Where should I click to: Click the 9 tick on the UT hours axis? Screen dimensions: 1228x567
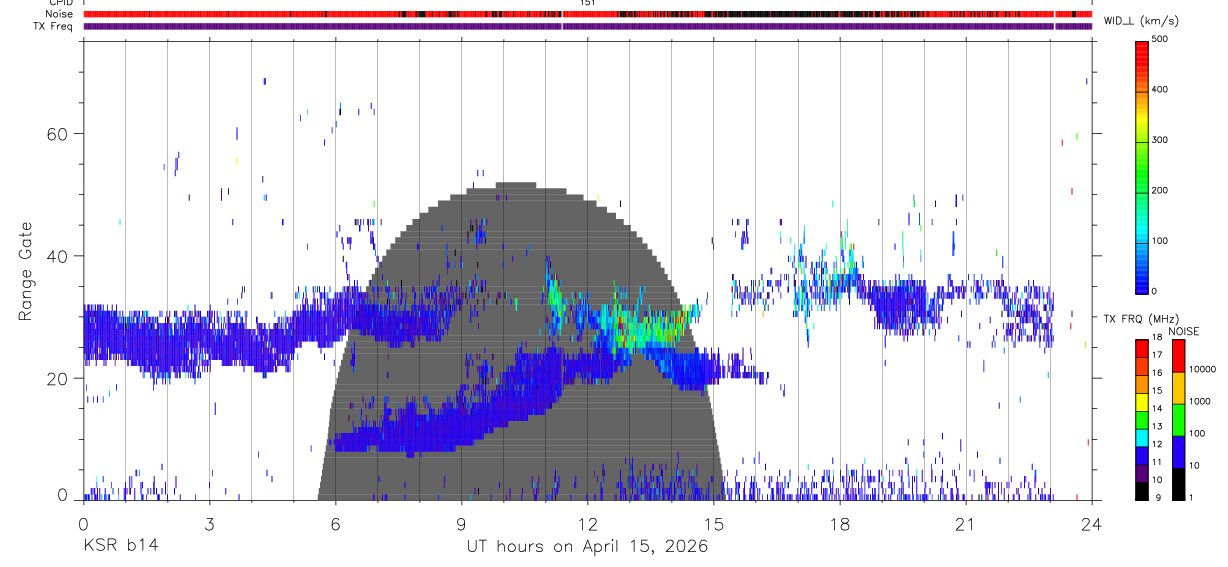pos(461,524)
